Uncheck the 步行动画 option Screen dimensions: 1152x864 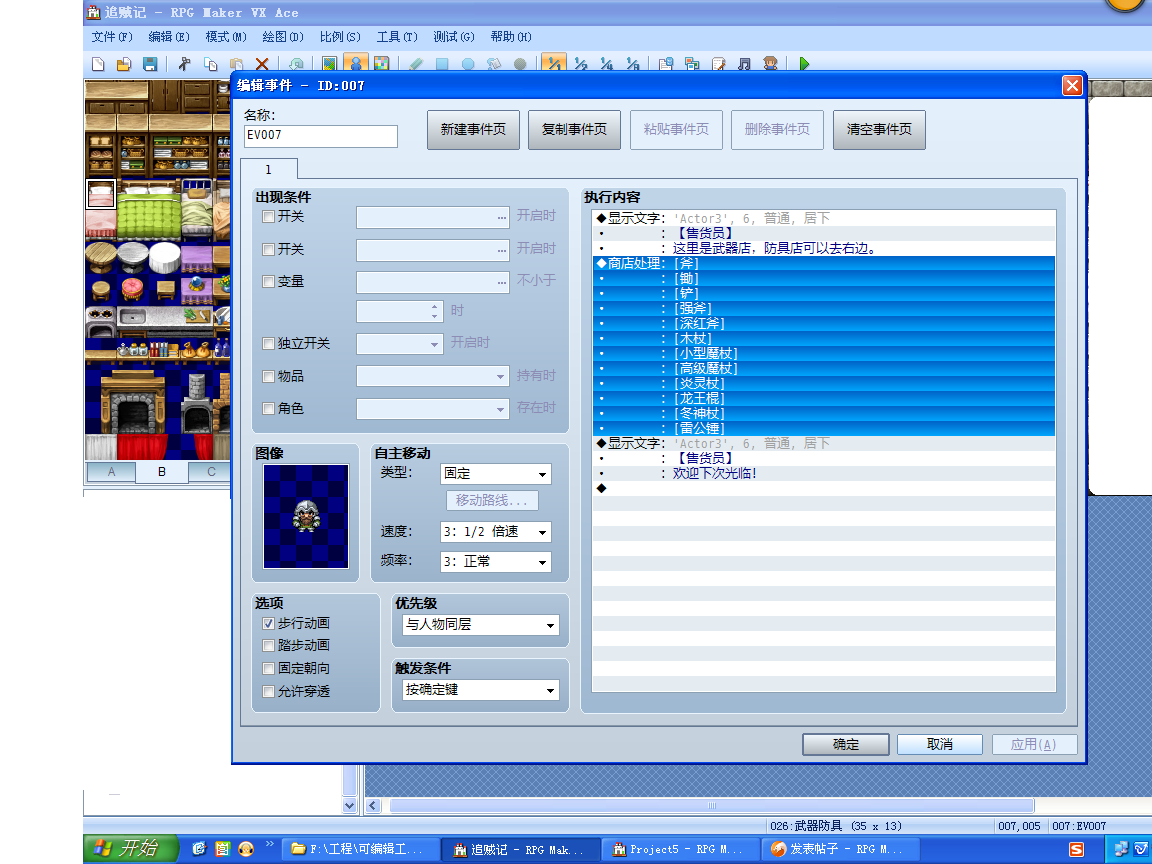coord(268,623)
